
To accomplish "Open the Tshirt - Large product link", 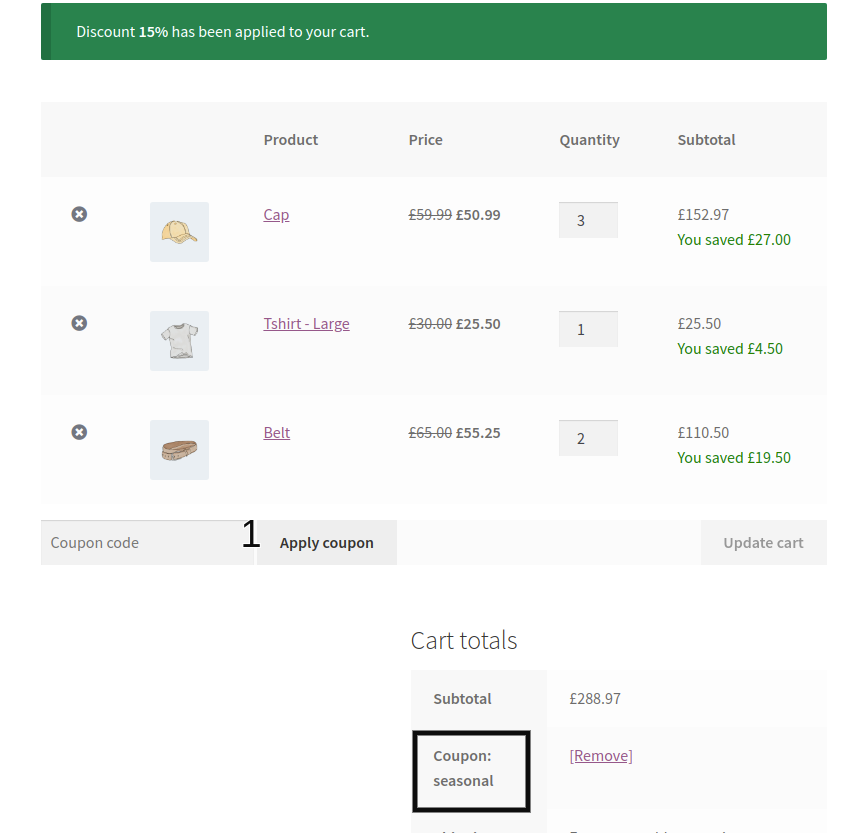I will tap(307, 324).
